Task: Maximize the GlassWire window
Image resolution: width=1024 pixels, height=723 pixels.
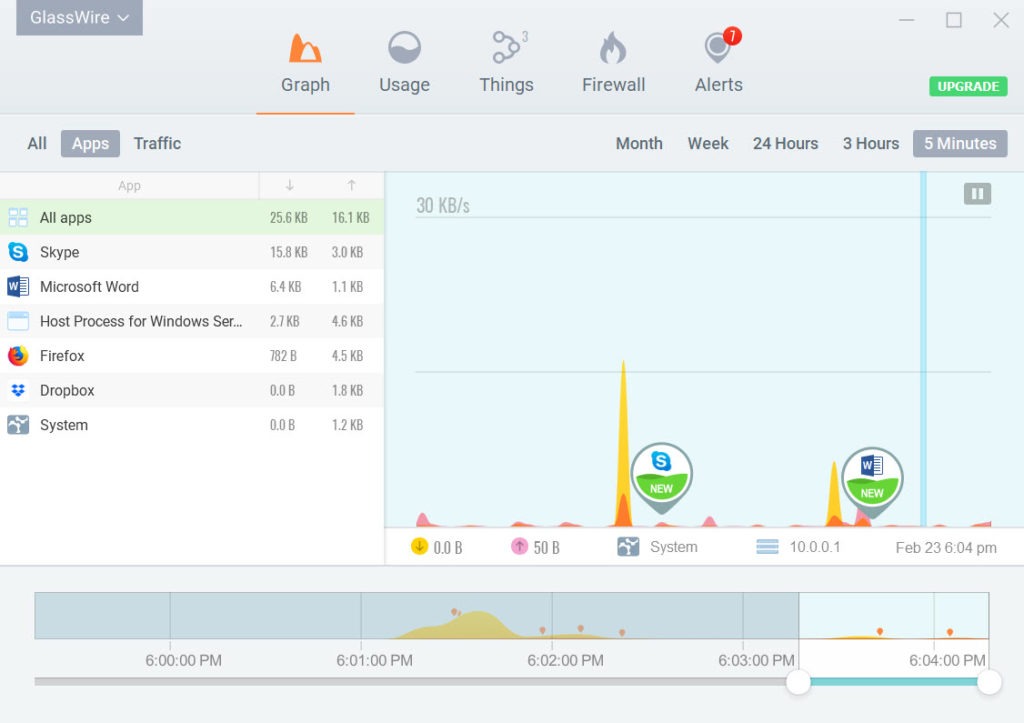Action: pyautogui.click(x=953, y=20)
